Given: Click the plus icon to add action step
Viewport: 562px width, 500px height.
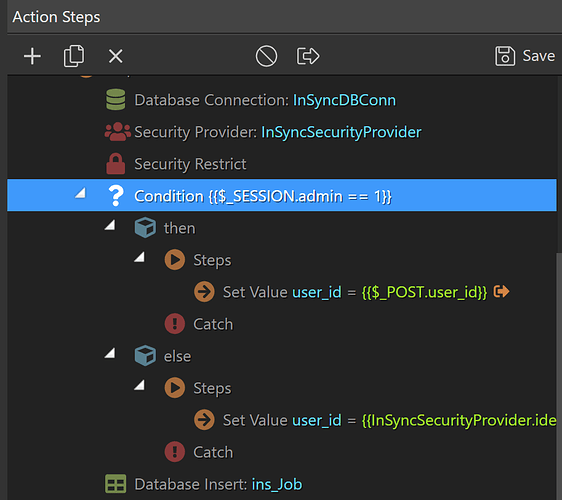Looking at the screenshot, I should tap(32, 56).
